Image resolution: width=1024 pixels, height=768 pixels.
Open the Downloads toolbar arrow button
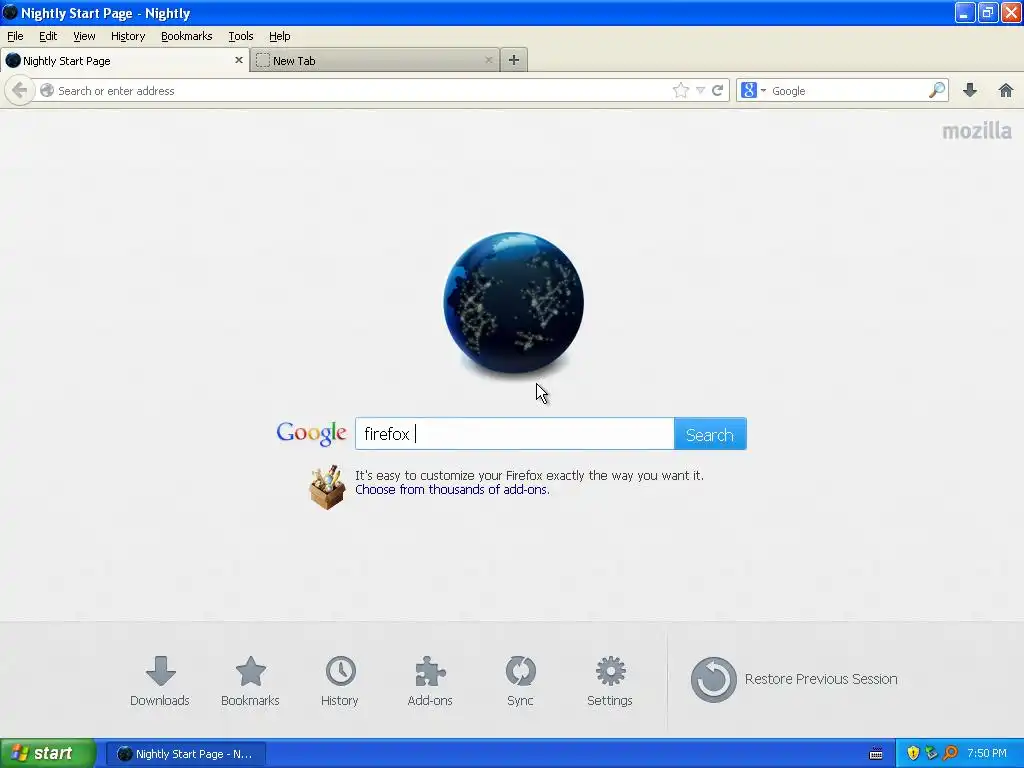pos(970,90)
